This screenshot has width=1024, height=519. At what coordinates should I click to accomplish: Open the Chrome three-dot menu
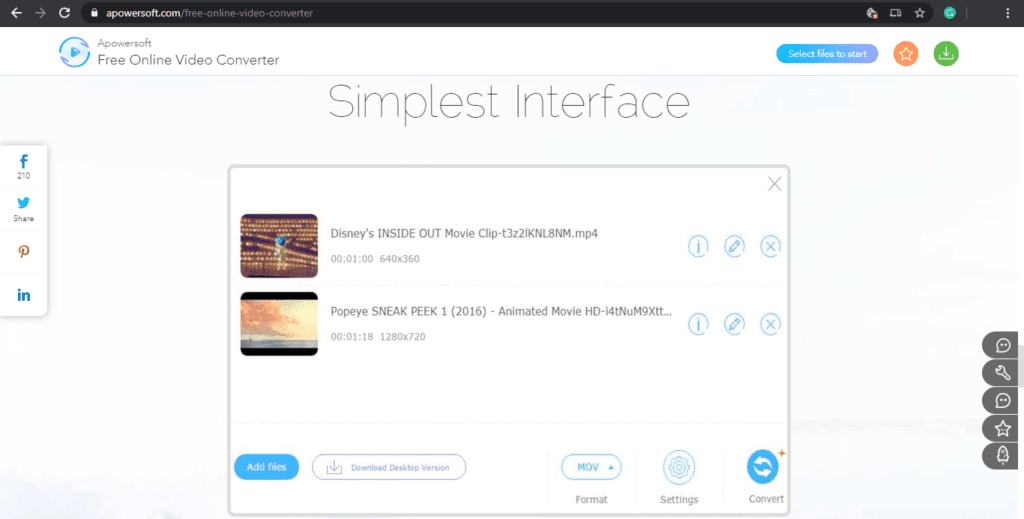pyautogui.click(x=1008, y=12)
